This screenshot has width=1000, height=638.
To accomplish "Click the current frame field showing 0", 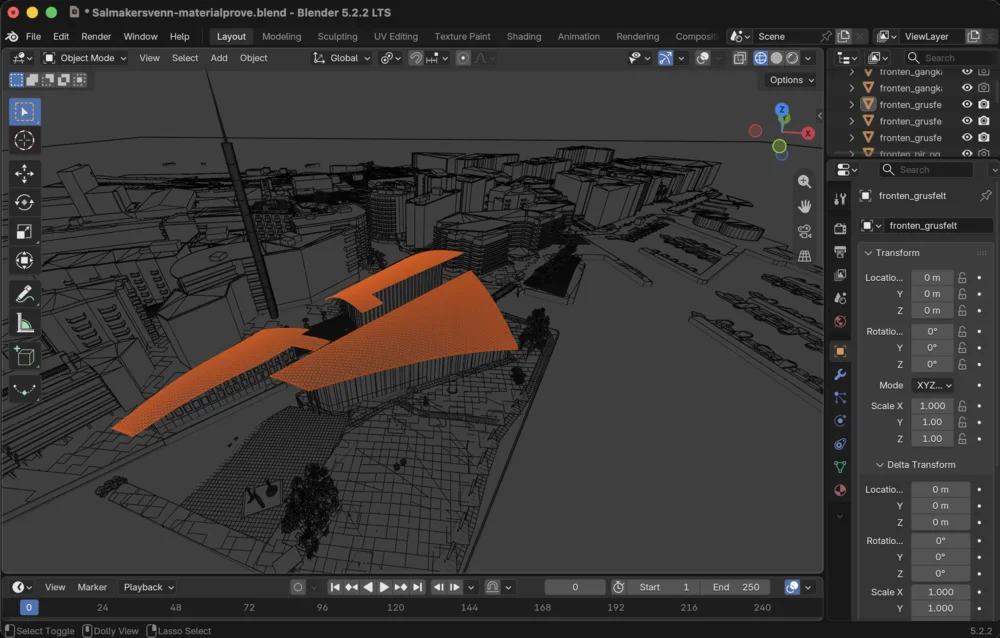I will 575,587.
